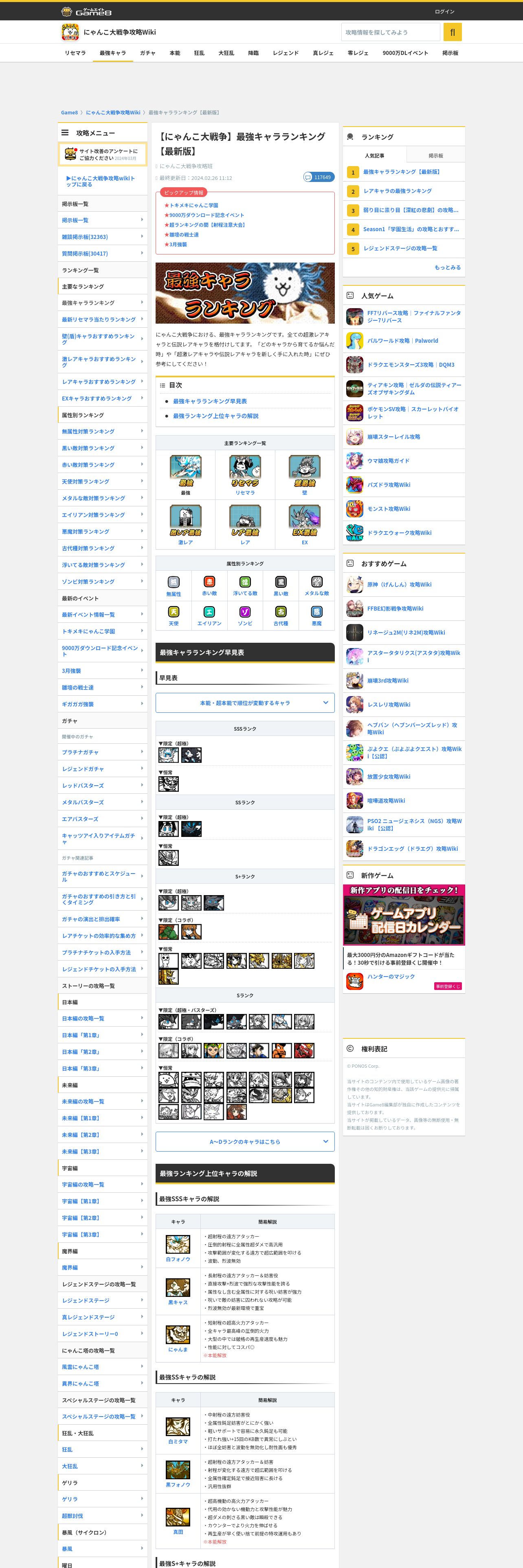Select the 赤い敵 attribute icon

209,582
